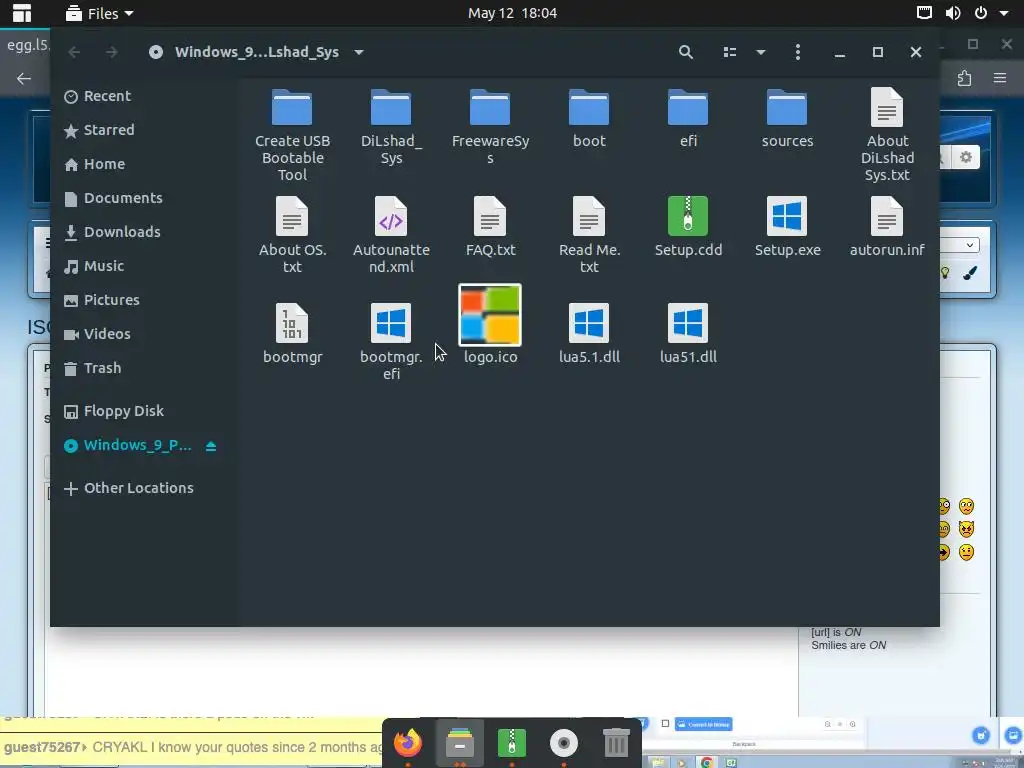Open the disc image icon in the dock

pos(564,743)
